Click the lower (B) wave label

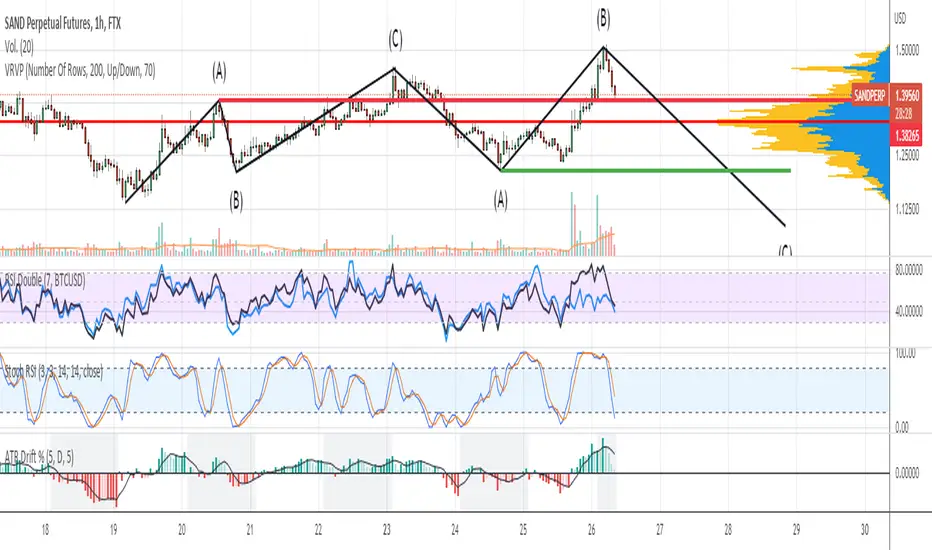click(236, 202)
